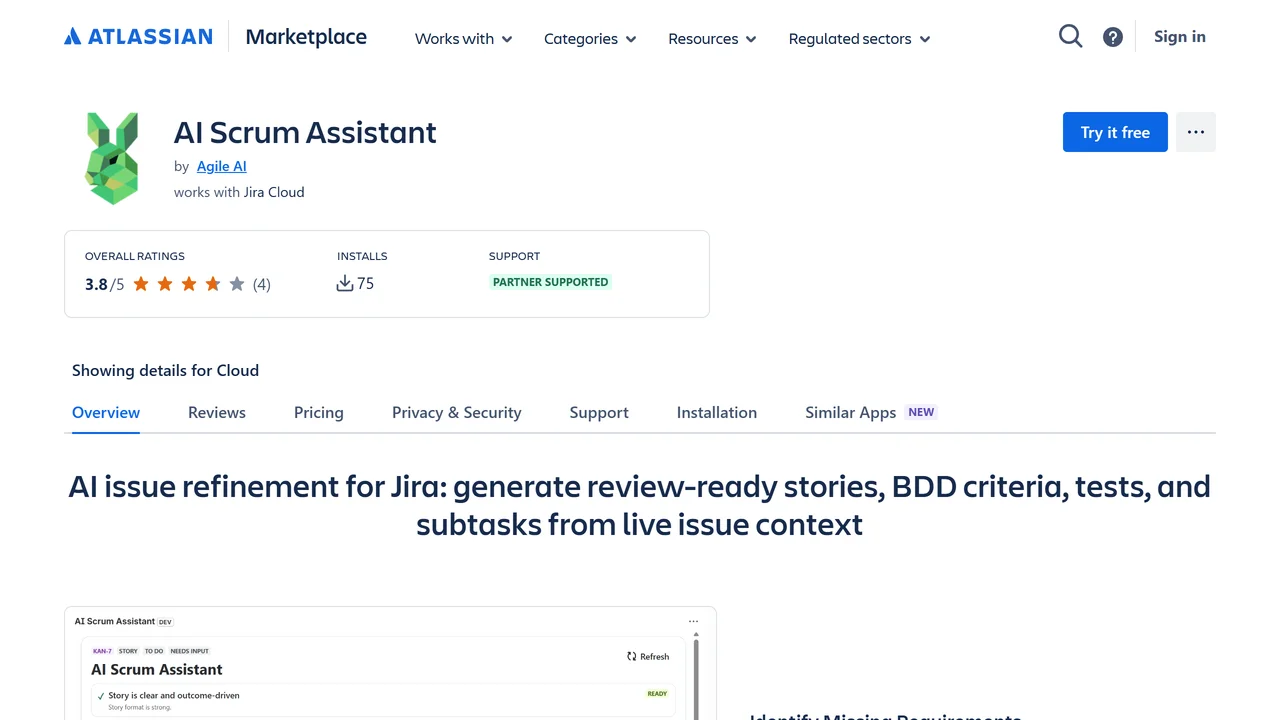The width and height of the screenshot is (1280, 720).
Task: Click the Sign in link
Action: click(1180, 37)
